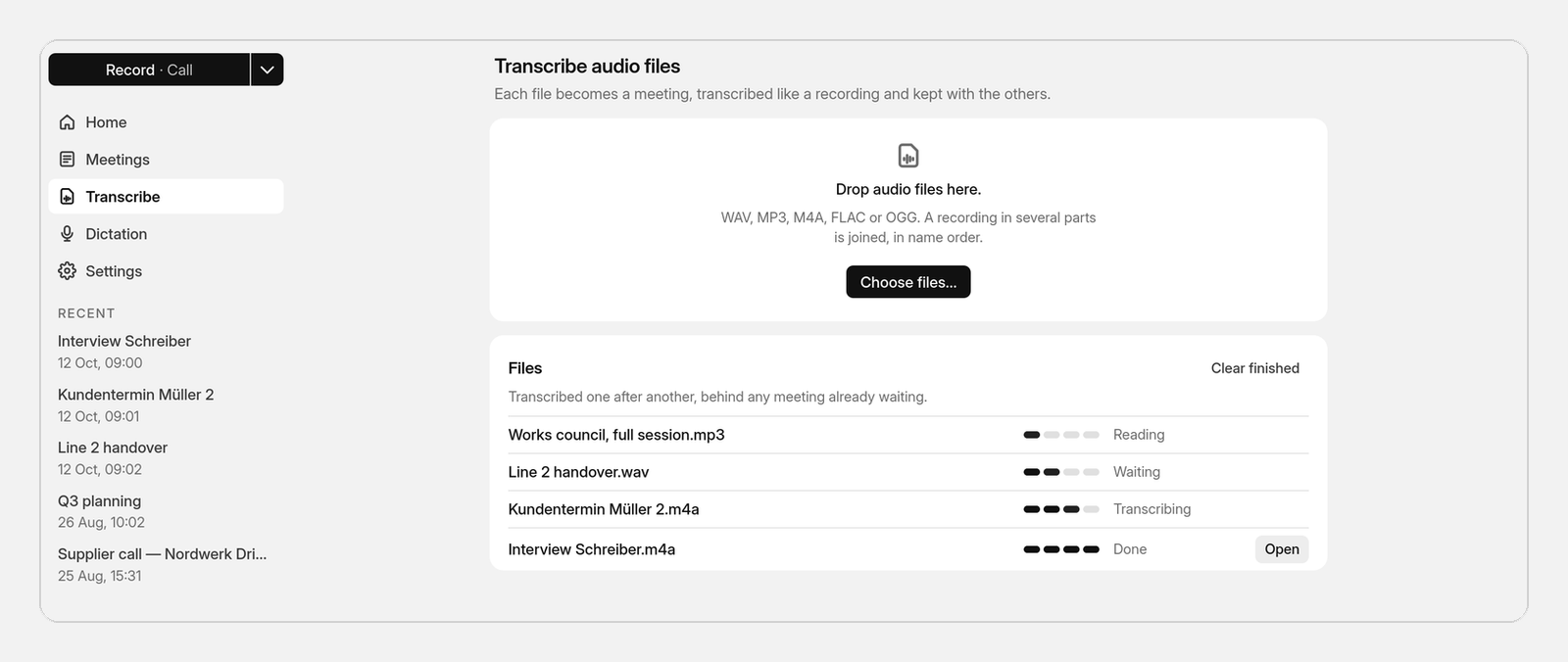Start recording with Record · Call button
Viewport: 1568px width, 662px height.
click(x=149, y=70)
